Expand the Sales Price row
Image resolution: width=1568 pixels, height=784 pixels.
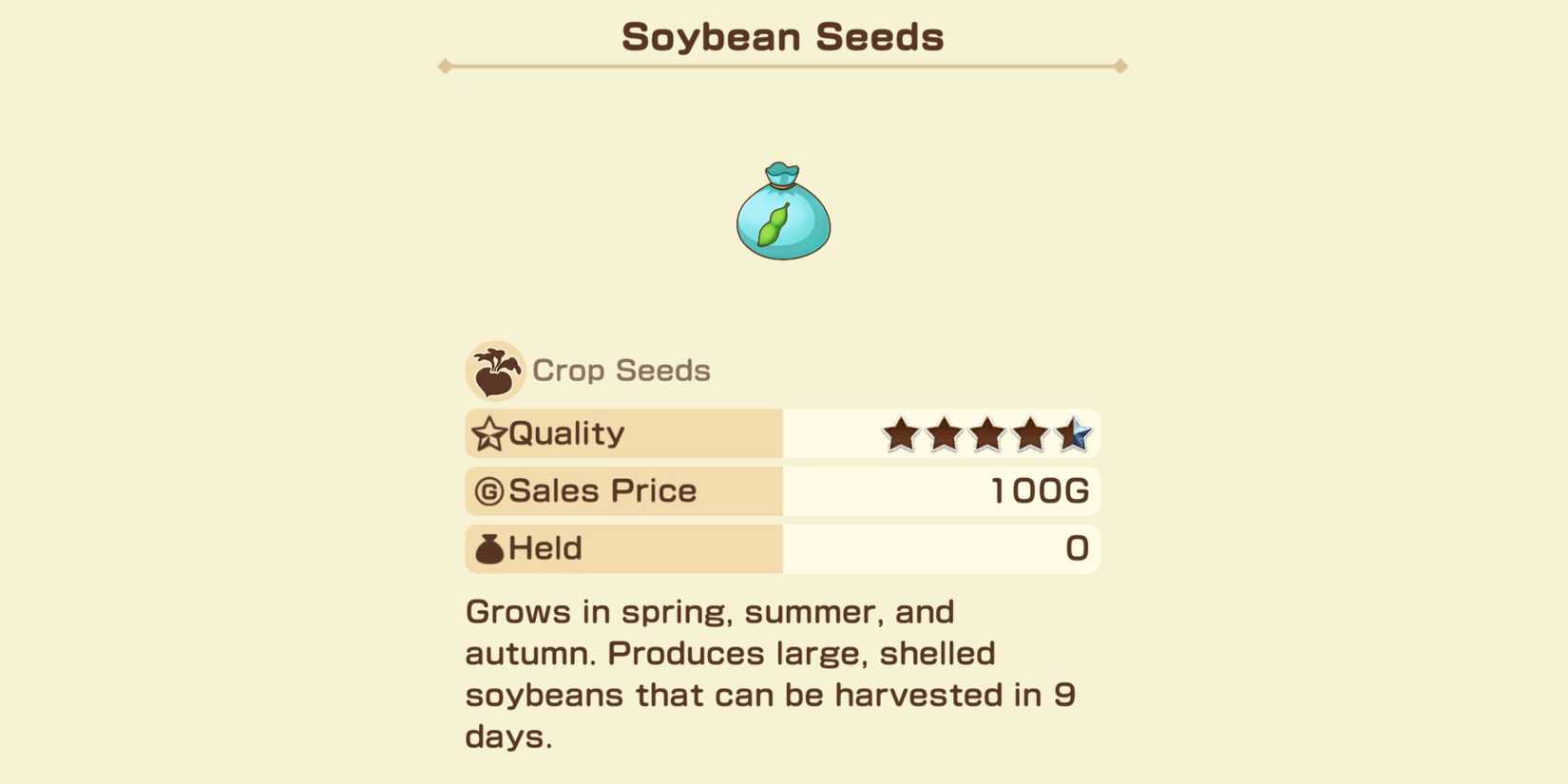coord(622,490)
